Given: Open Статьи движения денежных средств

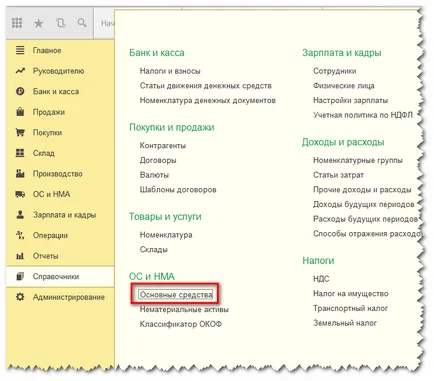Looking at the screenshot, I should tap(206, 86).
